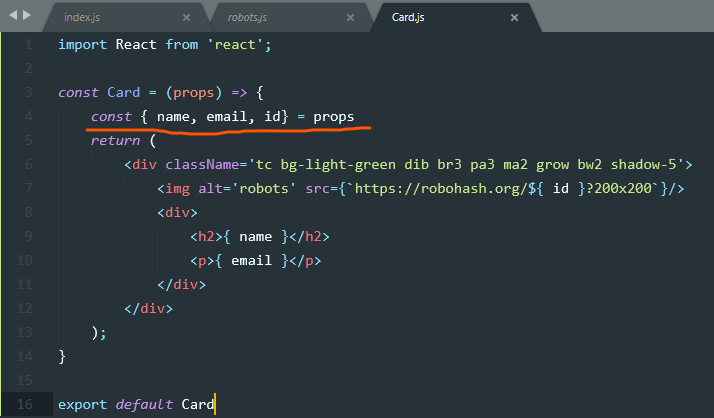Click 'Card' in the const declaration on line 3
This screenshot has height=418, width=714.
123,92
